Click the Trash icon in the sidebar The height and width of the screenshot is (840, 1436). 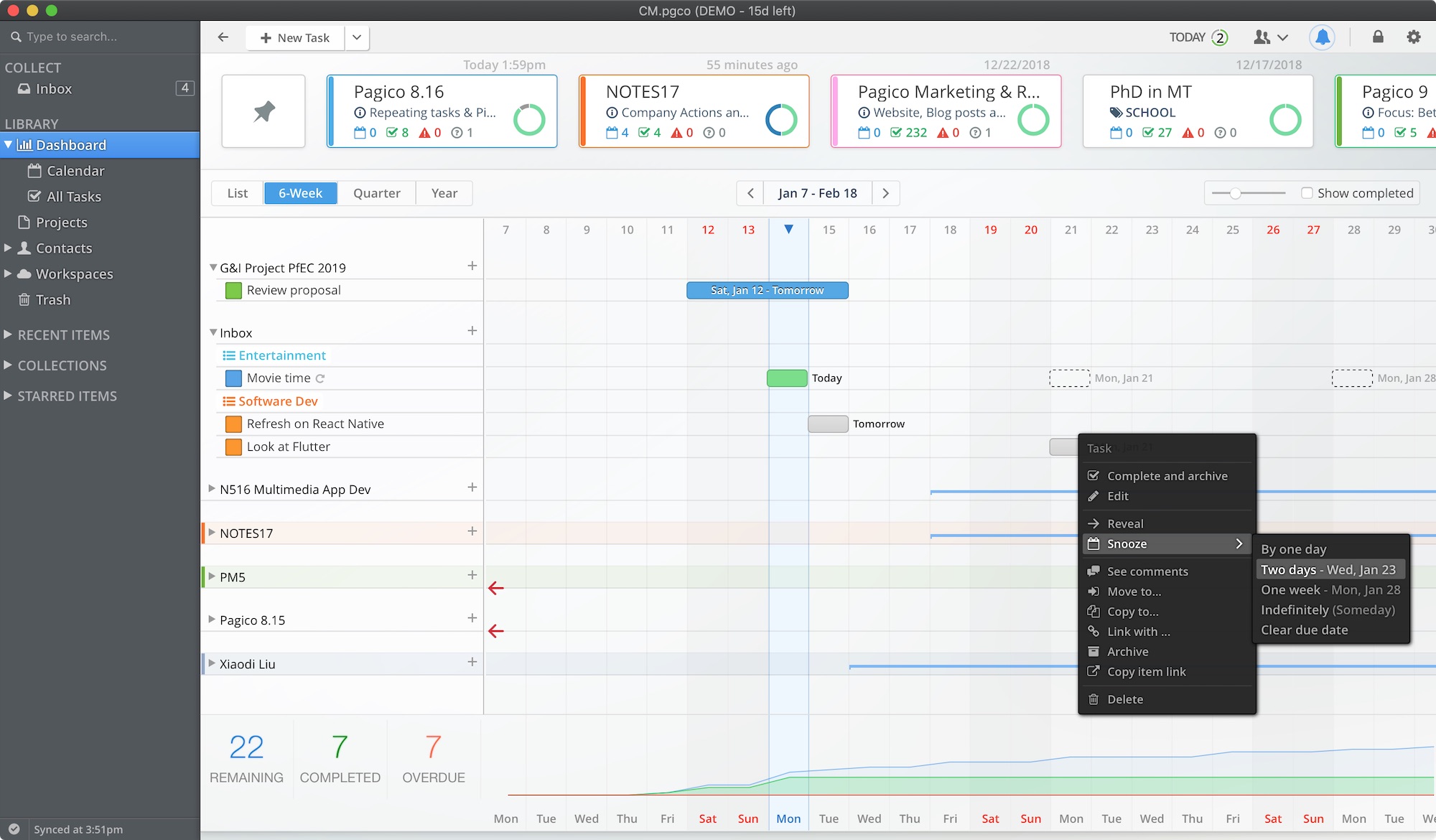(24, 300)
